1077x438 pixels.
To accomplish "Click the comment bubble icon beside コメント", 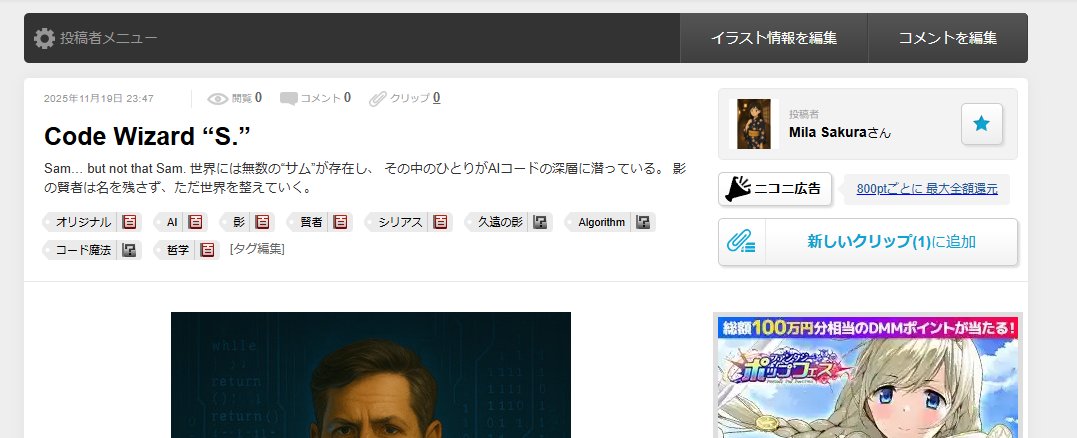I will tap(288, 99).
